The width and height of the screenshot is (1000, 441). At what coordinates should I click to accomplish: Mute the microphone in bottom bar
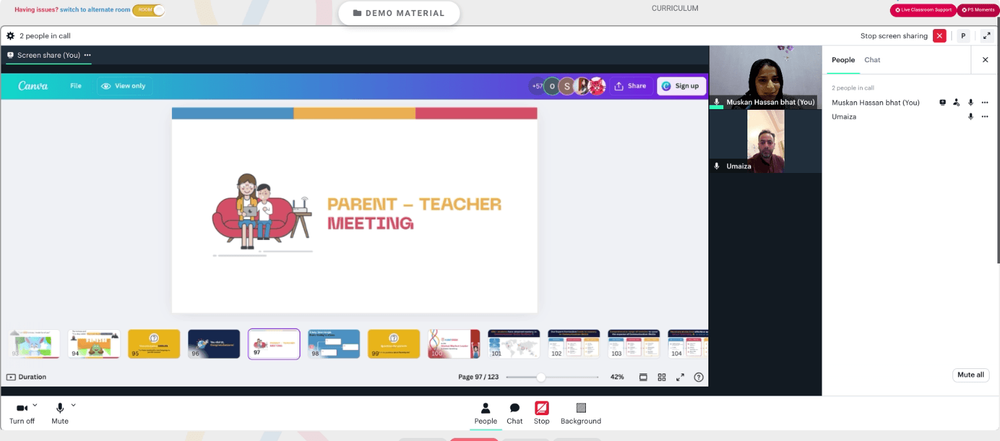[x=60, y=414]
